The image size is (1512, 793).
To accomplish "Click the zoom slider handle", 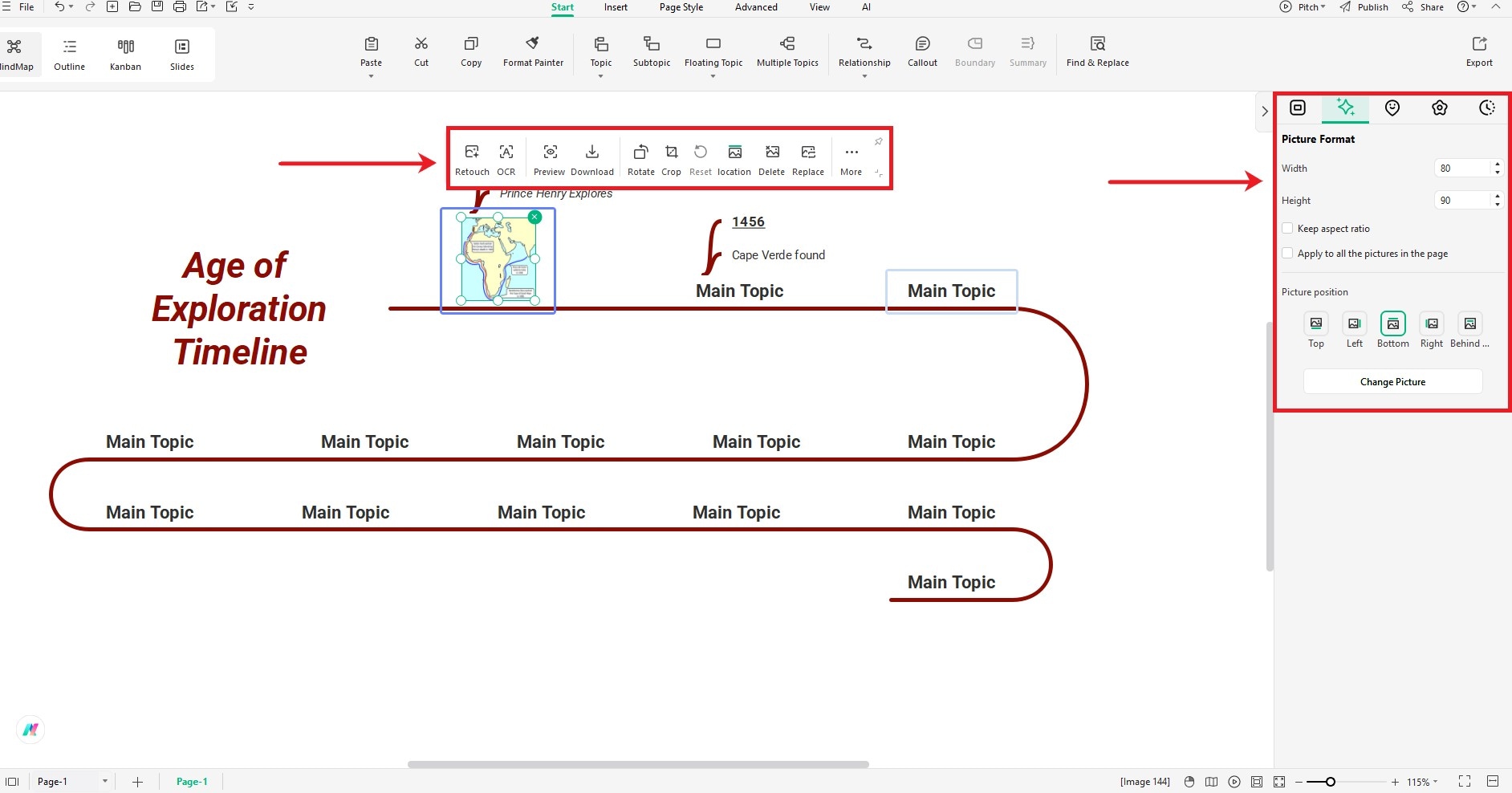I will (x=1330, y=782).
